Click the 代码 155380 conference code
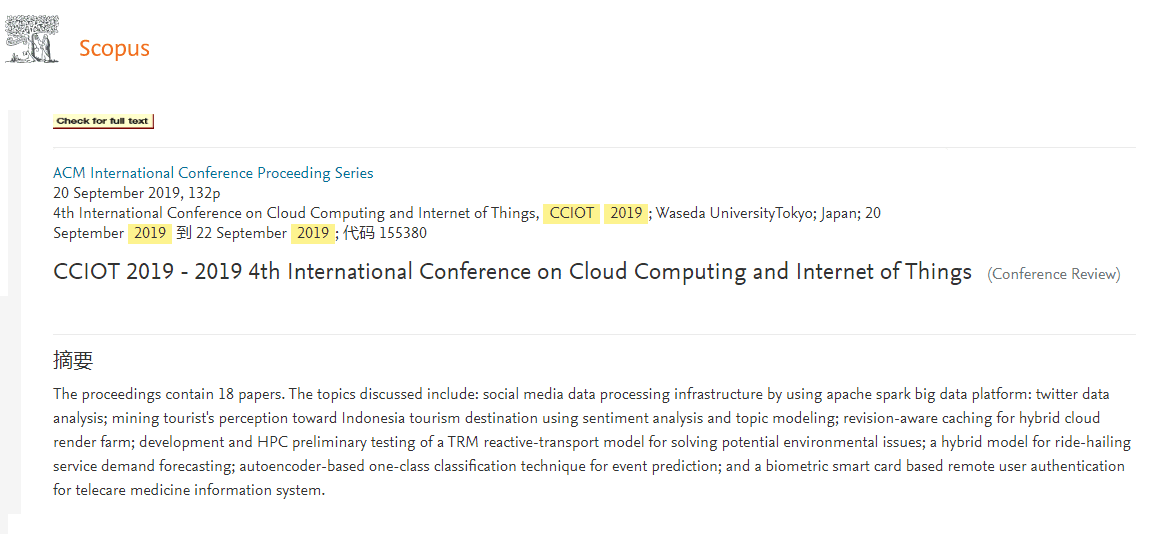This screenshot has height=534, width=1152. 384,233
